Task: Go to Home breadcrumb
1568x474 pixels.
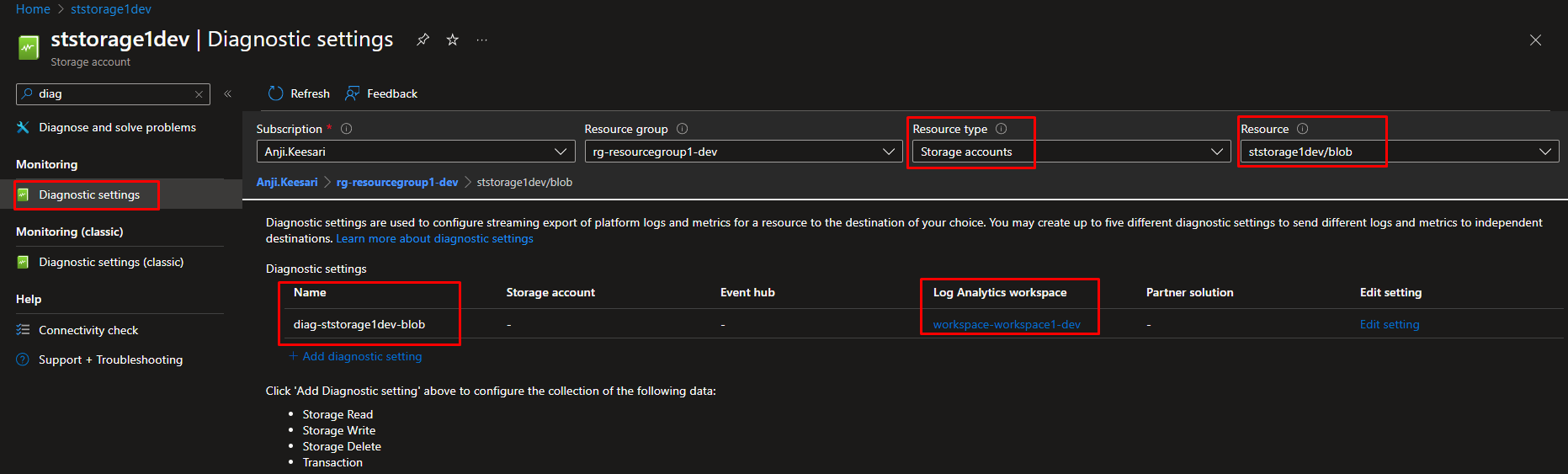Action: [33, 9]
